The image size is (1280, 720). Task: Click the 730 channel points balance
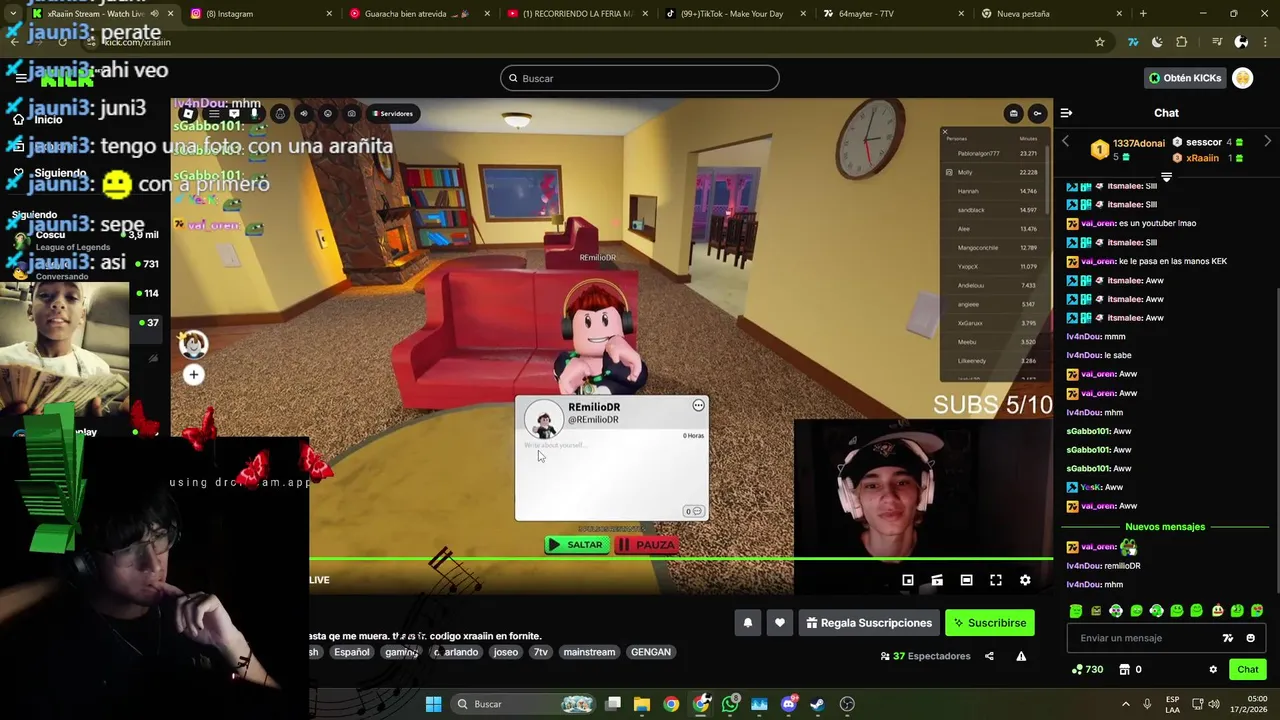pyautogui.click(x=1087, y=669)
